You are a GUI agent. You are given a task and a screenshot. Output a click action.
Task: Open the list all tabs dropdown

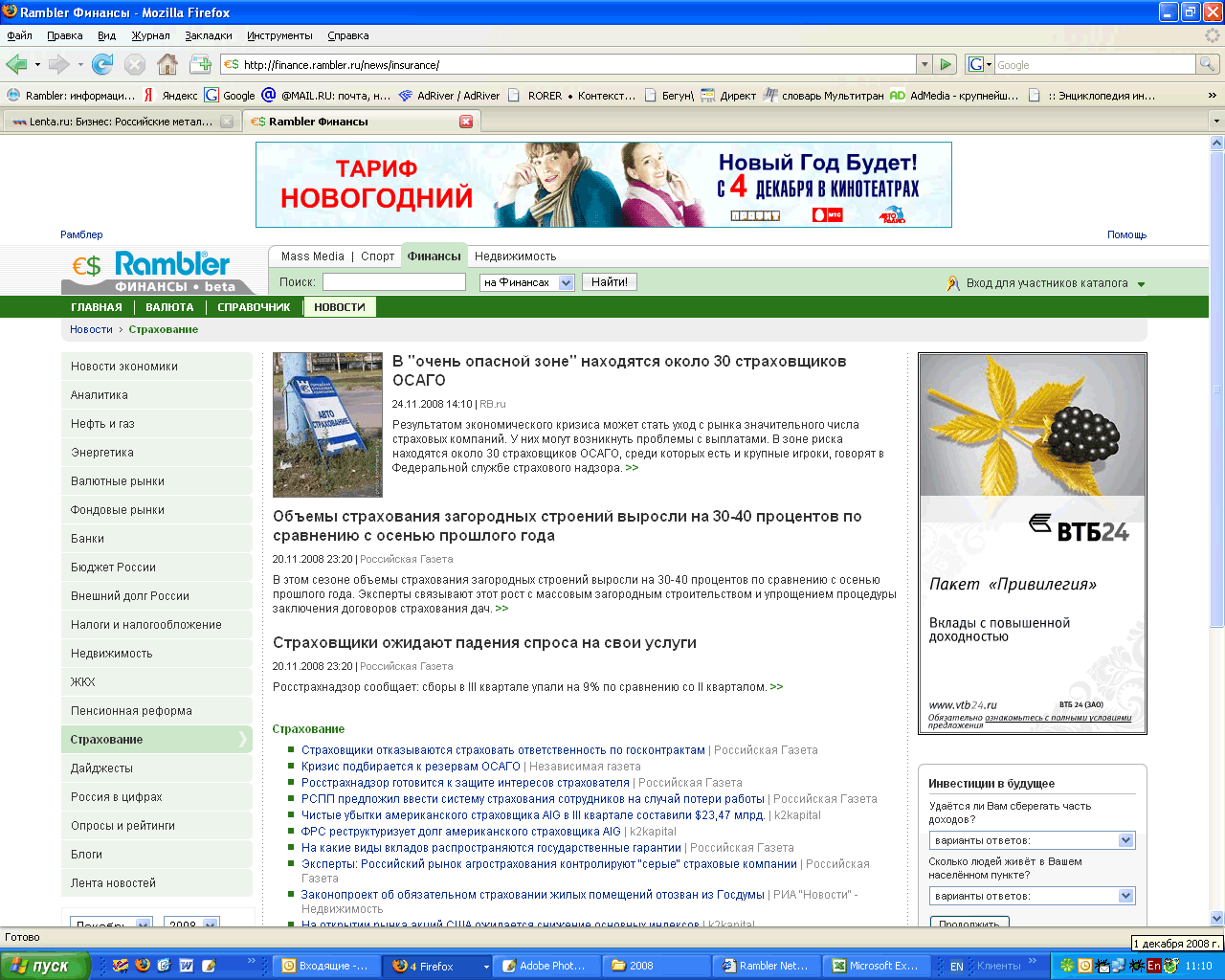pyautogui.click(x=1216, y=122)
